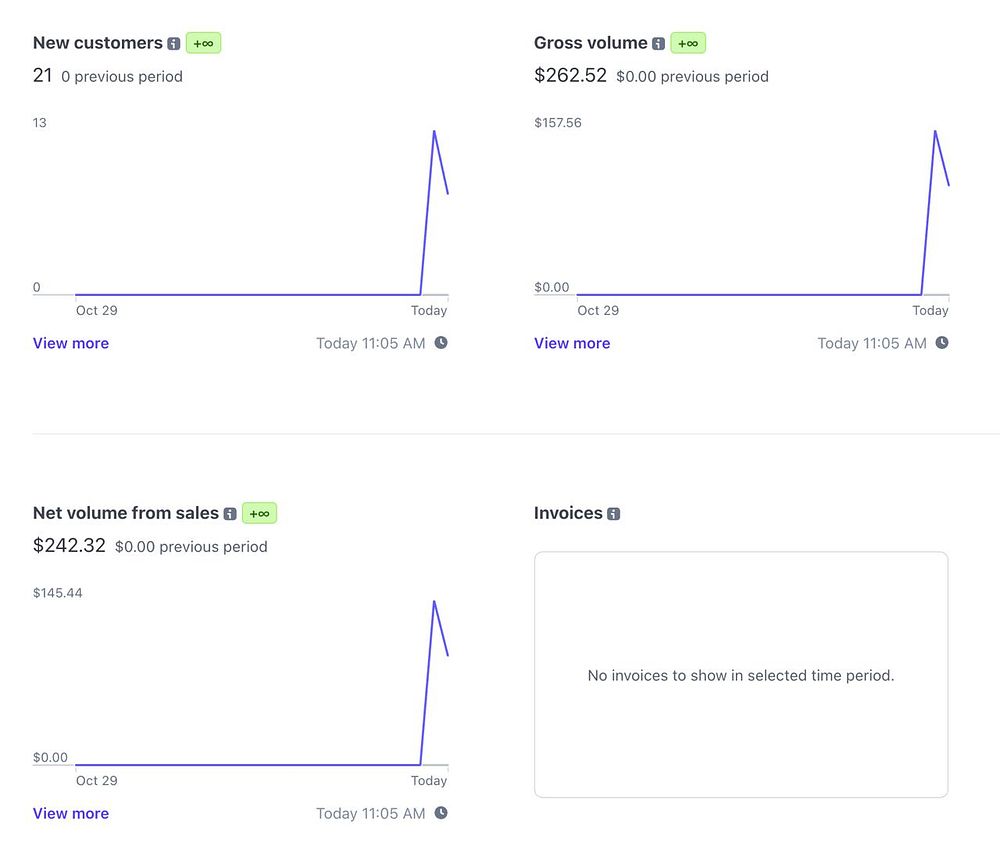Image resolution: width=1000 pixels, height=856 pixels.
Task: Click the New customers chart peak
Action: (434, 131)
